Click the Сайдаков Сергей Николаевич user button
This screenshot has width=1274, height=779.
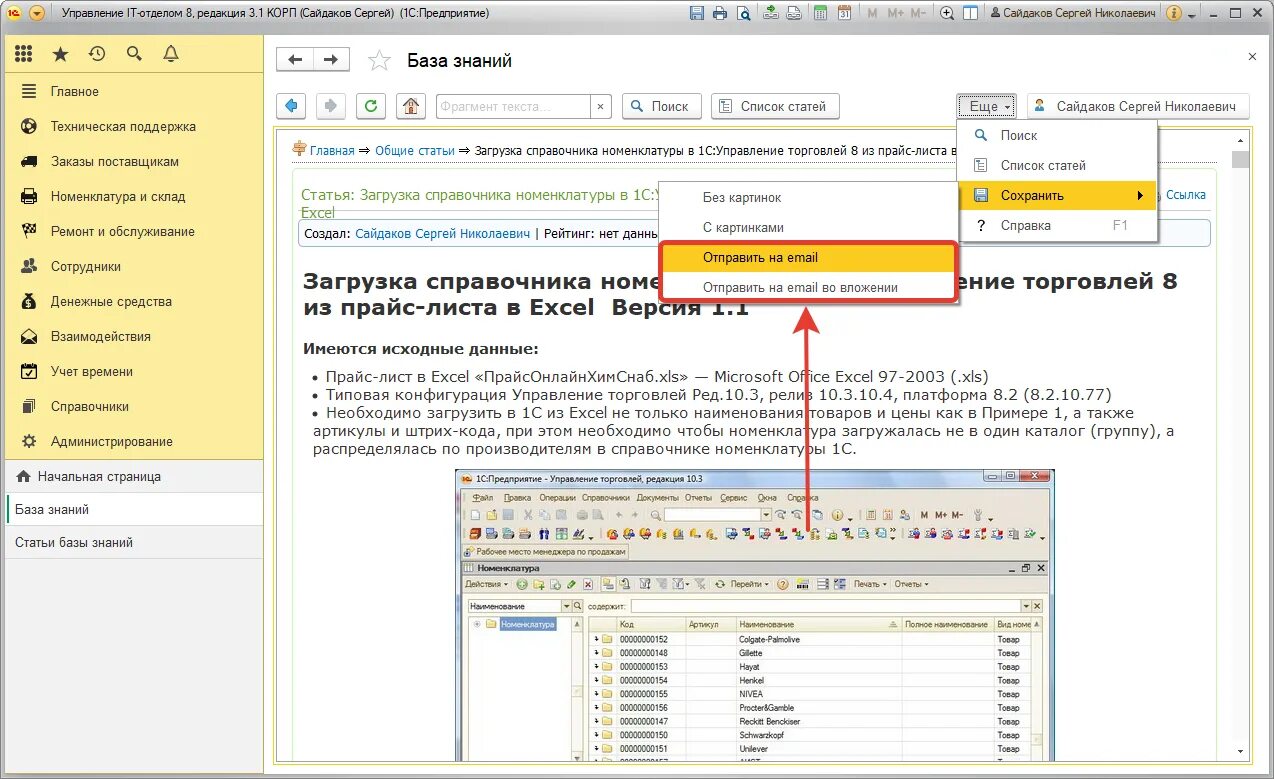tap(1138, 106)
